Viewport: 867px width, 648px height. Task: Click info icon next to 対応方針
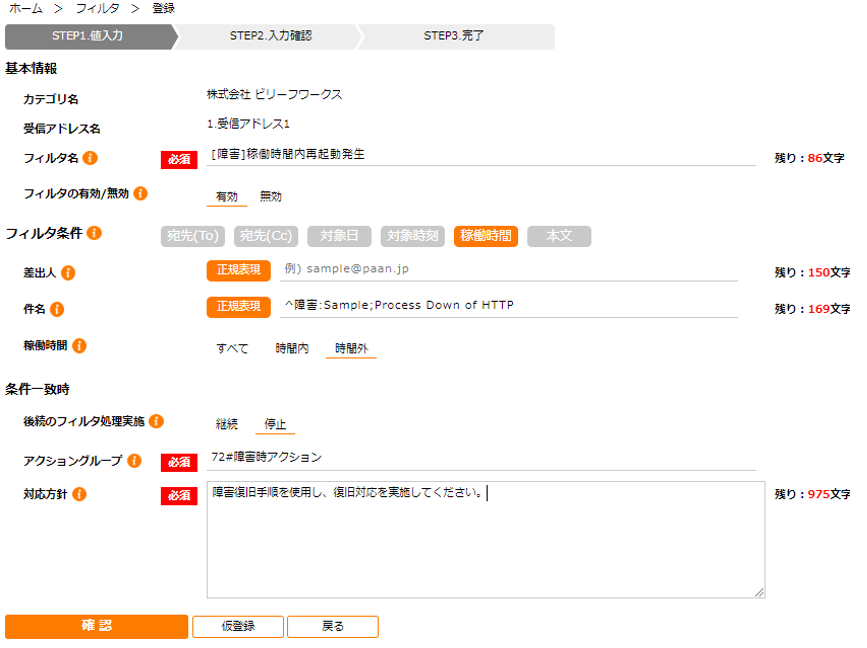point(80,494)
